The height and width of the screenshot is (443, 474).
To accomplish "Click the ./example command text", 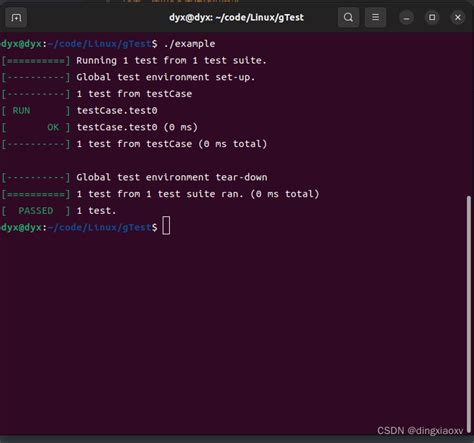I will (x=189, y=44).
